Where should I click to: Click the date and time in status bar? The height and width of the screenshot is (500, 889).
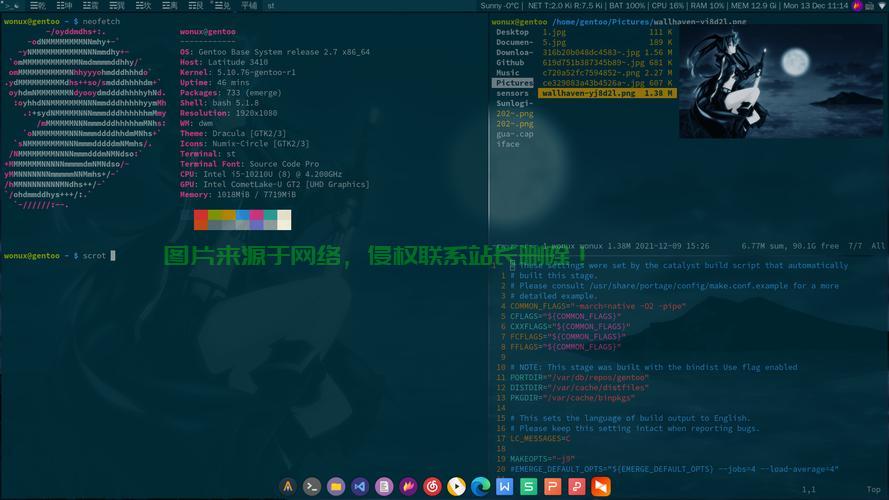(x=815, y=6)
